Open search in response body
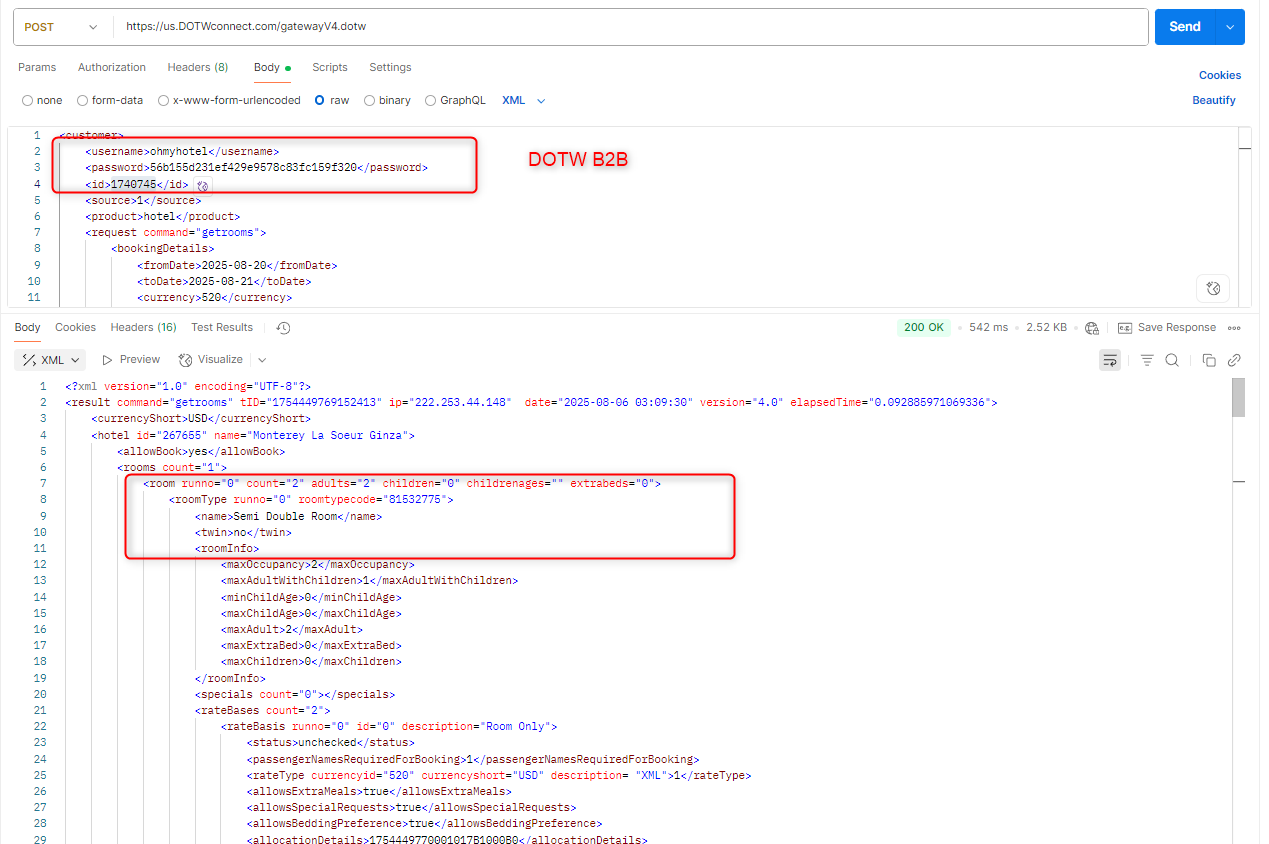This screenshot has width=1269, height=844. (1172, 360)
